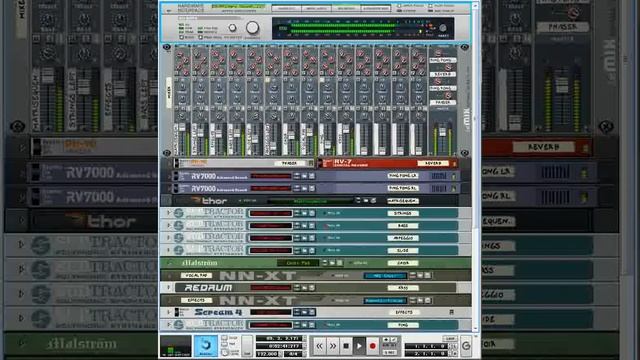
Task: Rewind the song in the transport
Action: [319, 346]
